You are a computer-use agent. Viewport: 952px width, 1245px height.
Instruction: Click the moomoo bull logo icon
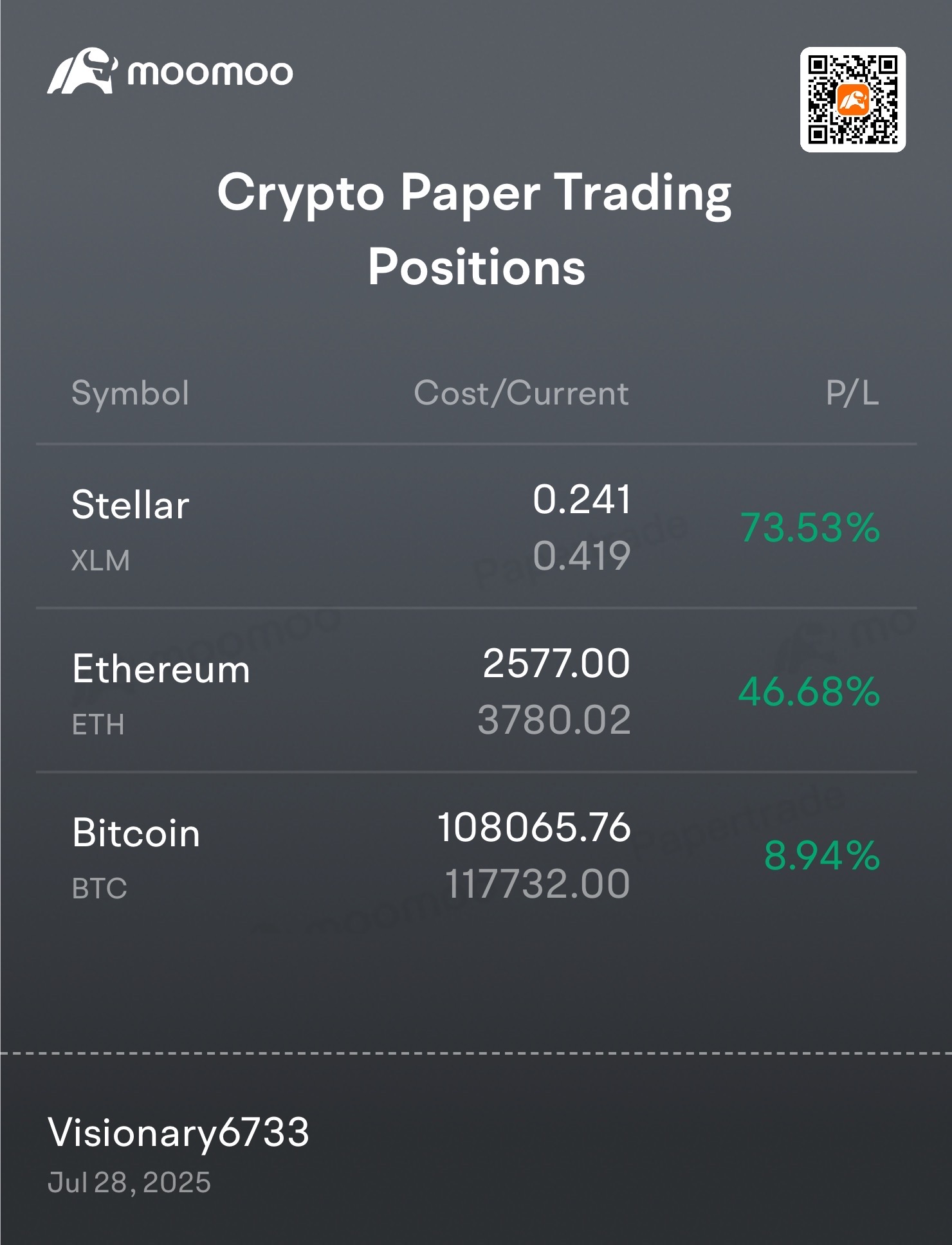(82, 71)
